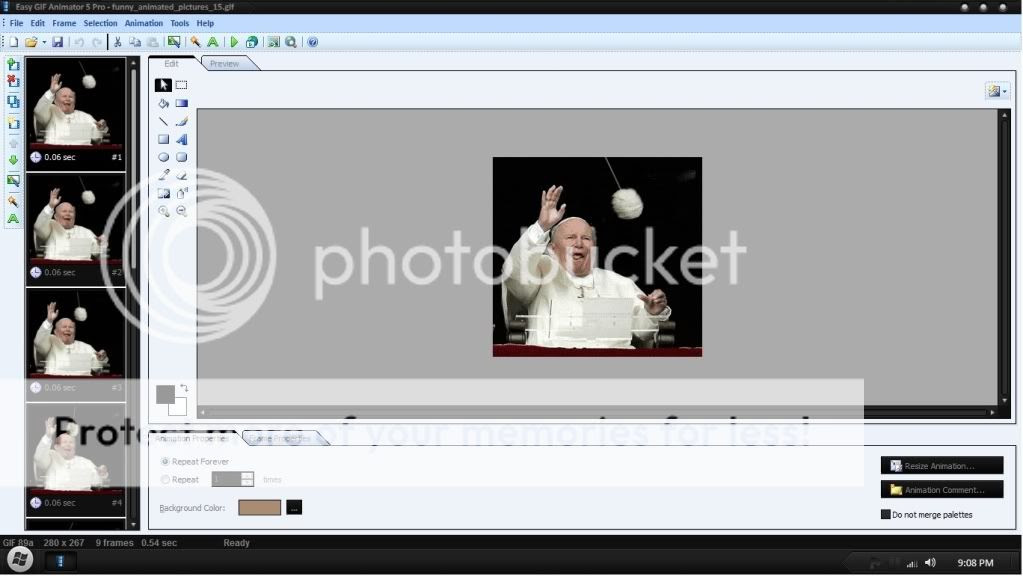Click the green letter A icon in the top toolbar
The image size is (1023, 576).
pyautogui.click(x=213, y=42)
